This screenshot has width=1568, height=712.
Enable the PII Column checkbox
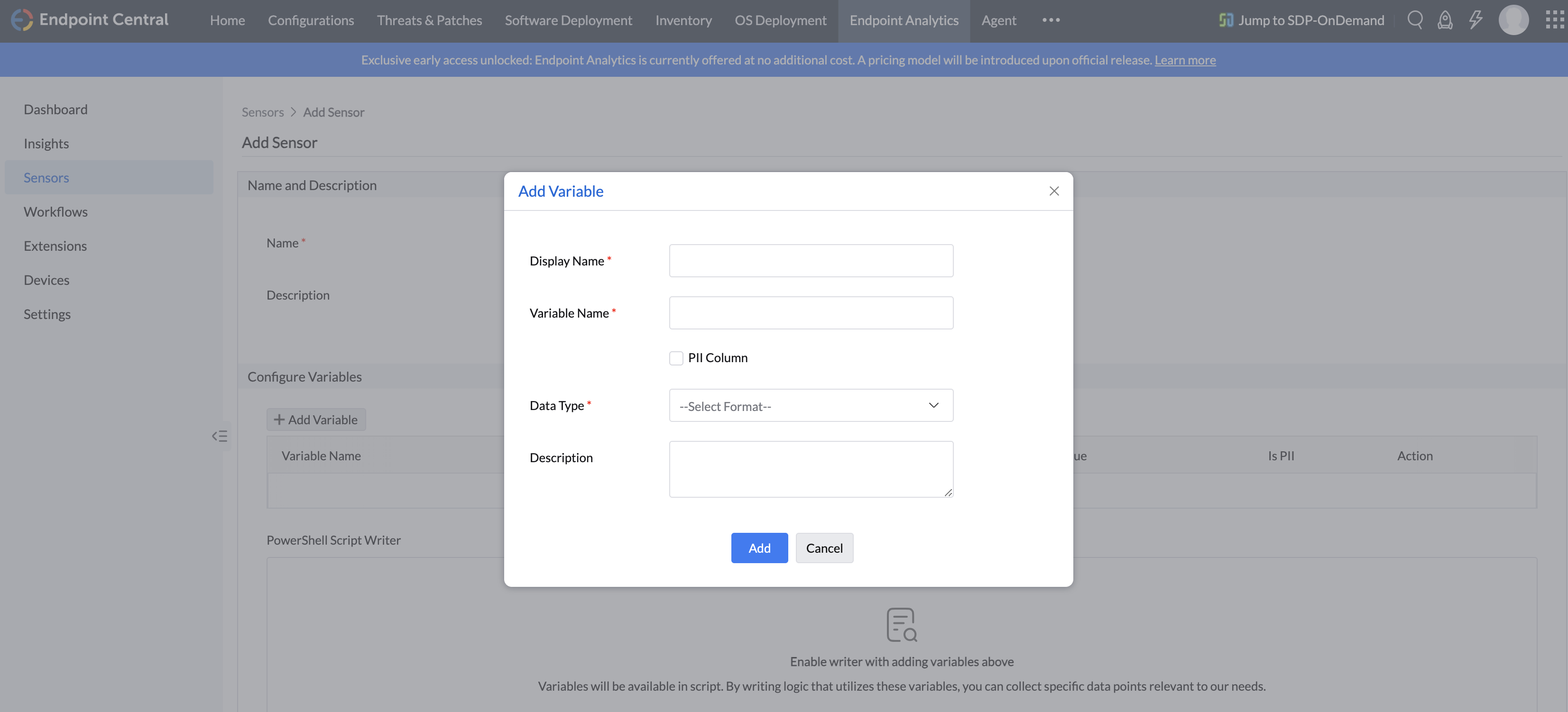click(676, 358)
